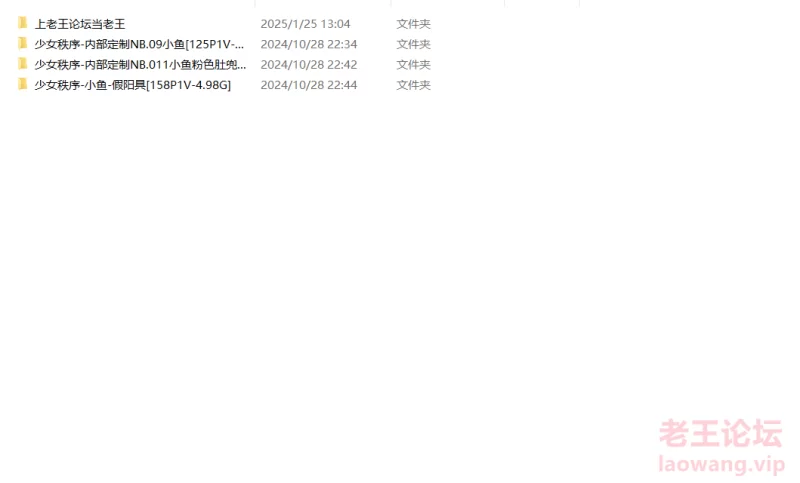Click 文件夹 type in the 22:34 row
The width and height of the screenshot is (800, 483).
[x=413, y=44]
